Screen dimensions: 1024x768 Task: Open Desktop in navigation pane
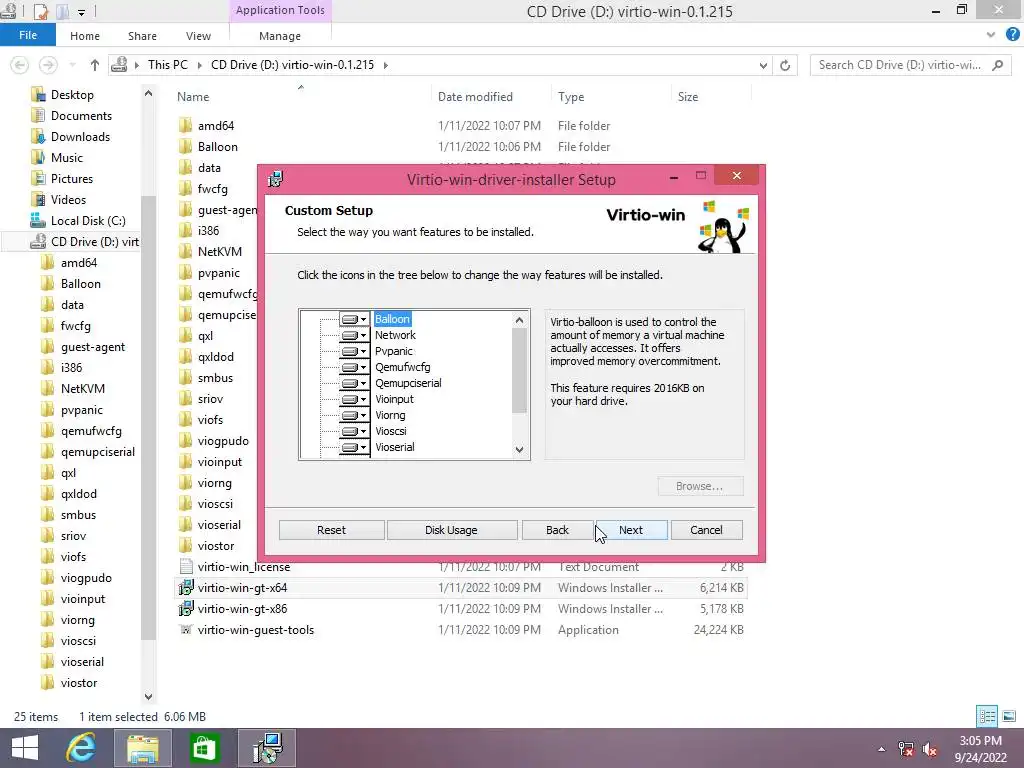coord(72,95)
